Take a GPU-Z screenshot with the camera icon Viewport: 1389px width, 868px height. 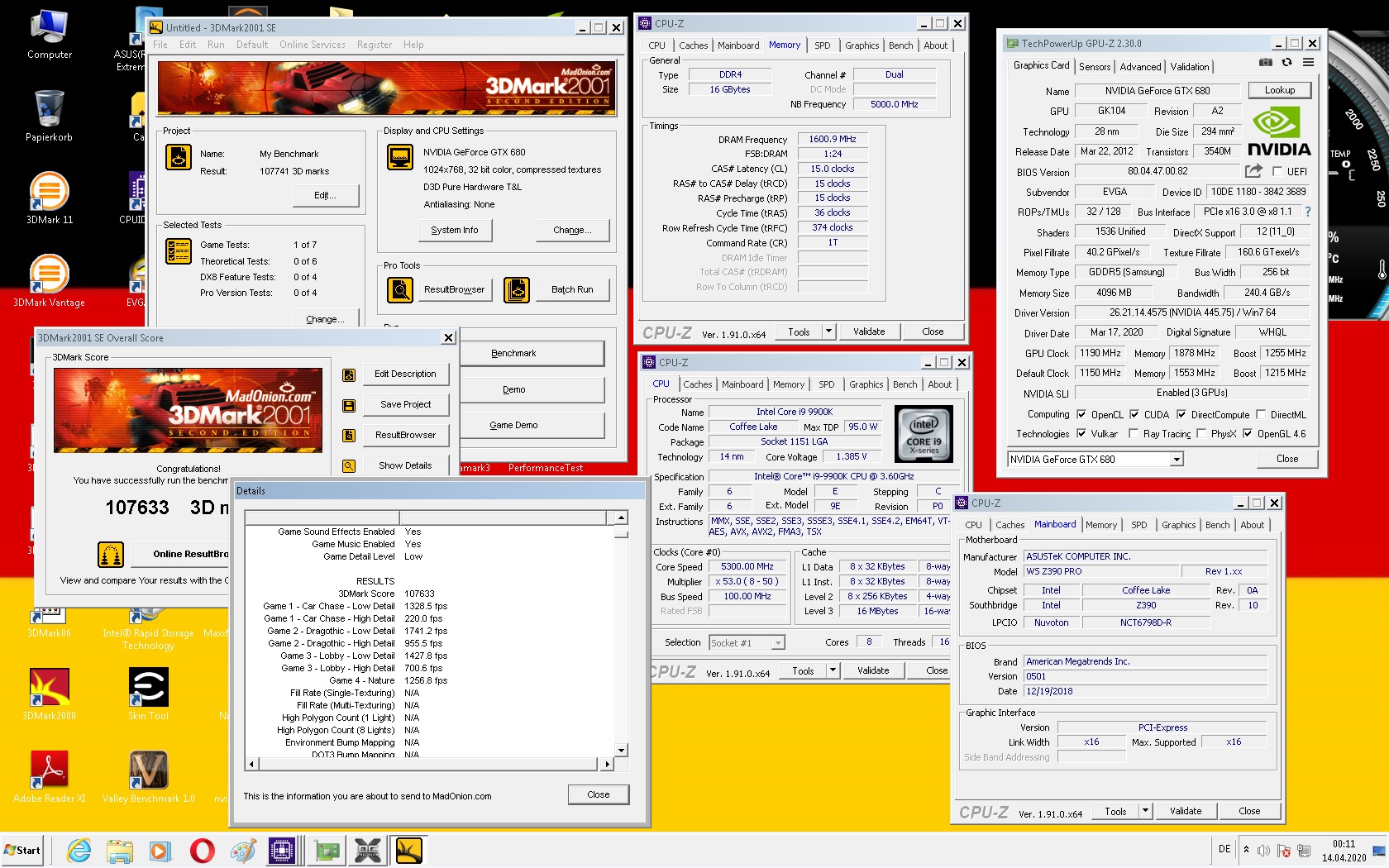(x=1265, y=62)
